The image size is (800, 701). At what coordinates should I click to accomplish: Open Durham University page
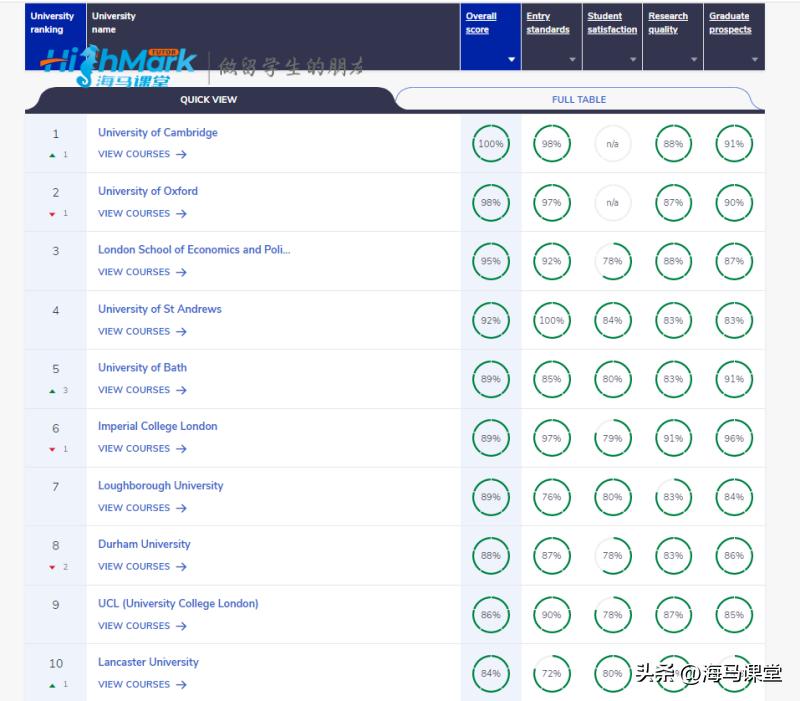[x=144, y=544]
